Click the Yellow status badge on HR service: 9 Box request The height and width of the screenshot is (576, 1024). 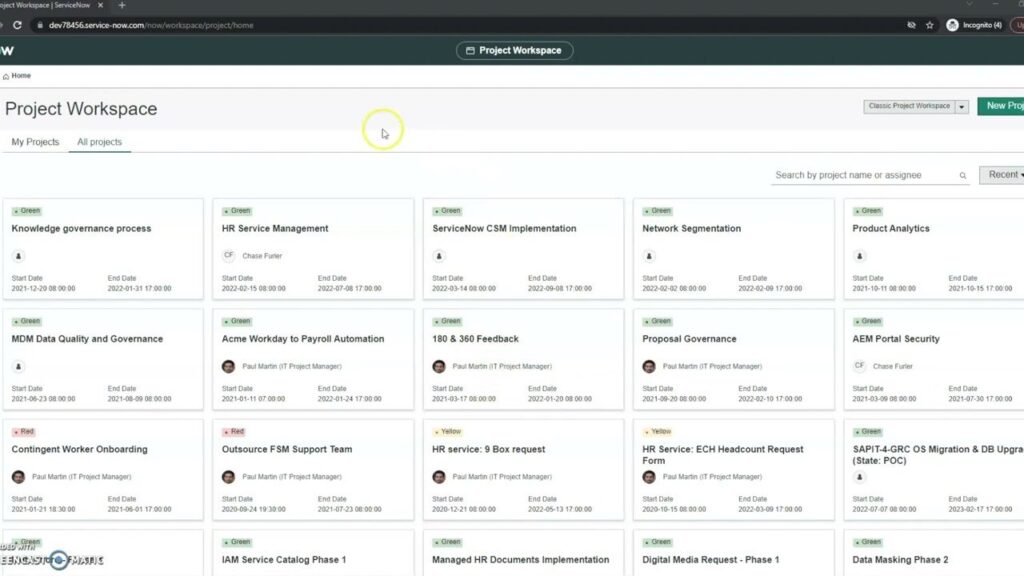click(447, 431)
